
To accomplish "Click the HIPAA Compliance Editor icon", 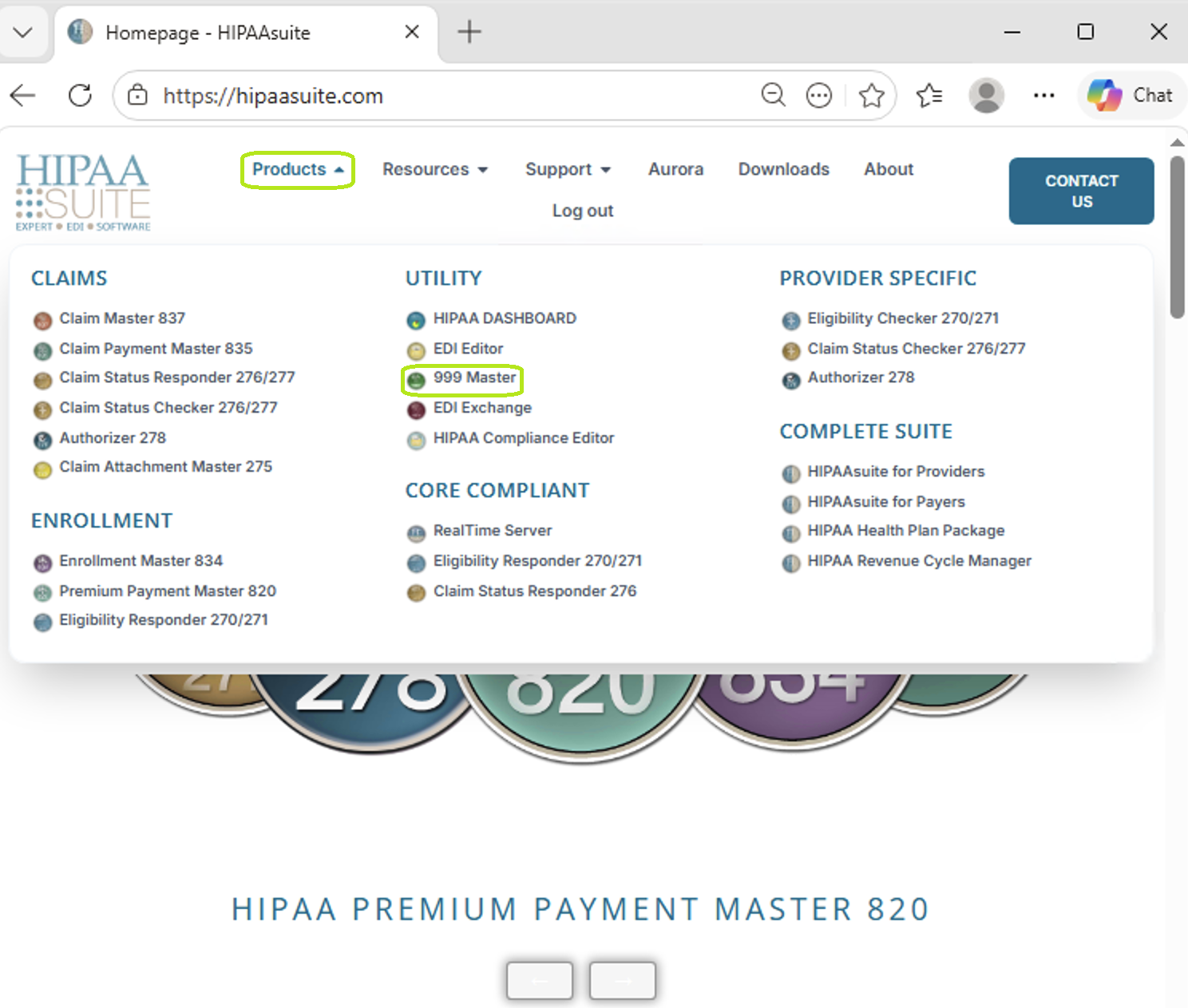I will [416, 441].
